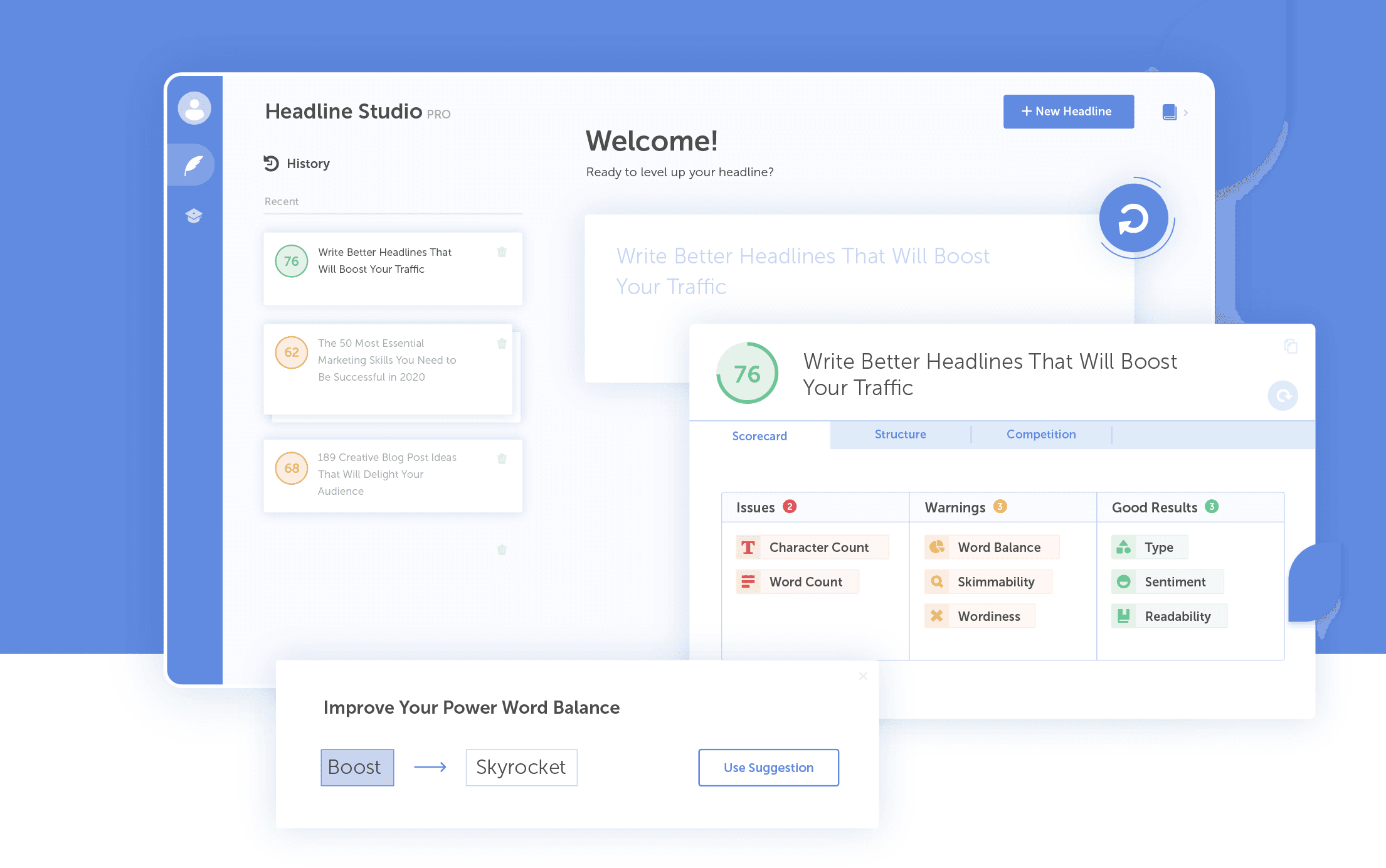Image resolution: width=1386 pixels, height=868 pixels.
Task: Open the Wordiness warning
Action: coord(980,616)
